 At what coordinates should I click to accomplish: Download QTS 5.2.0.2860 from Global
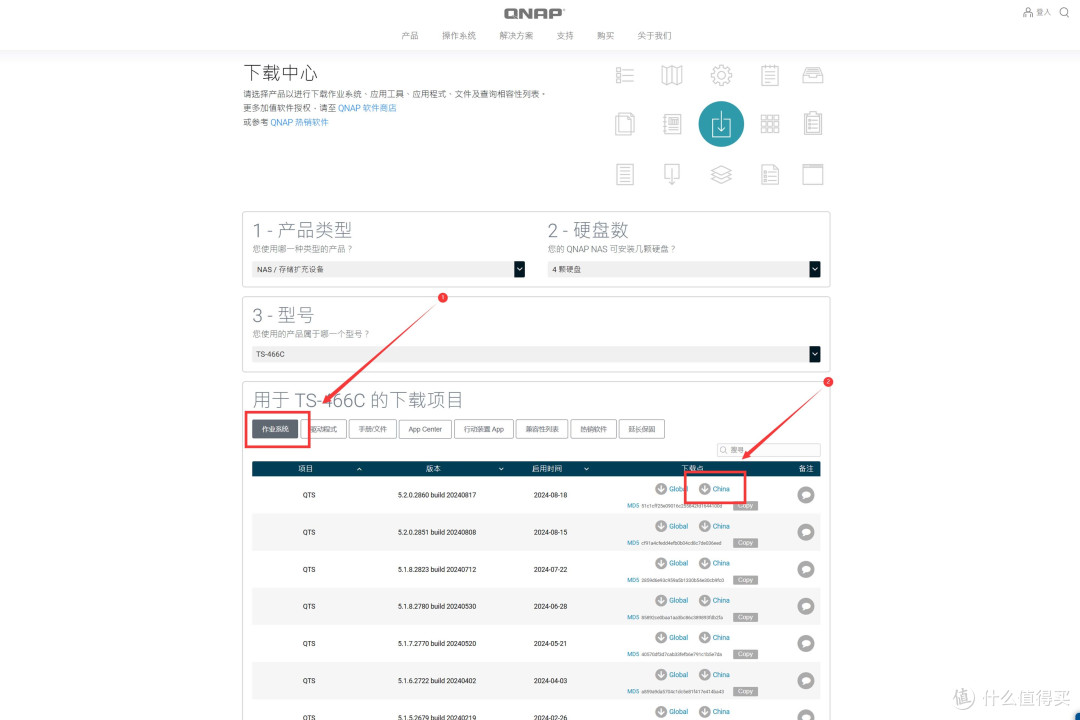672,488
